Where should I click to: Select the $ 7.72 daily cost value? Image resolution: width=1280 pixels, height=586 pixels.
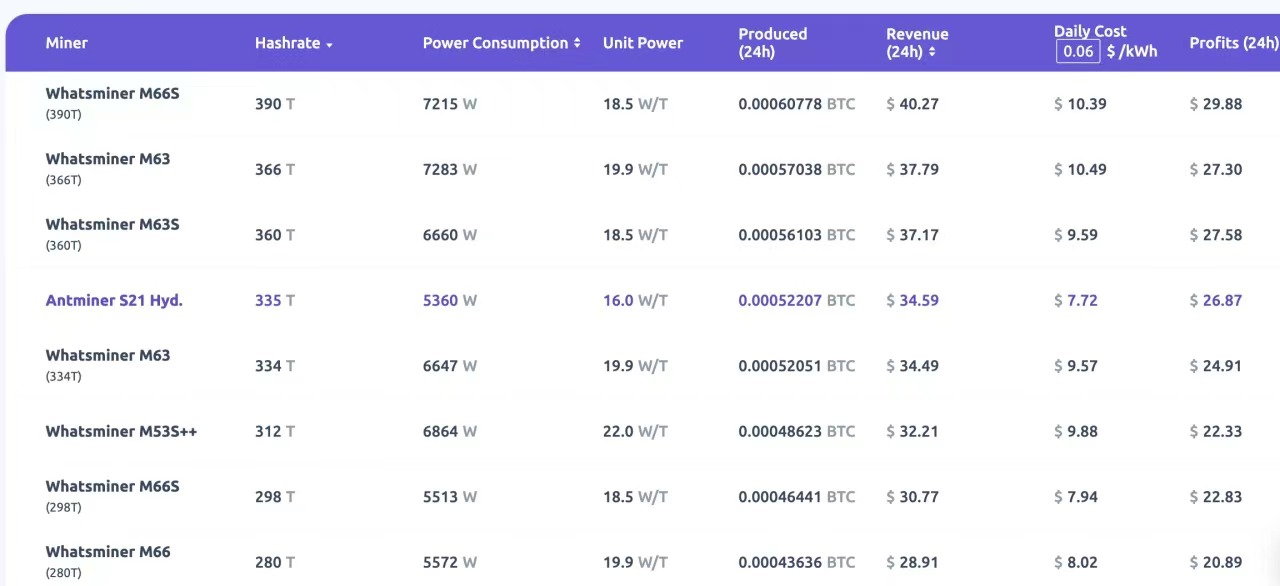click(1076, 300)
